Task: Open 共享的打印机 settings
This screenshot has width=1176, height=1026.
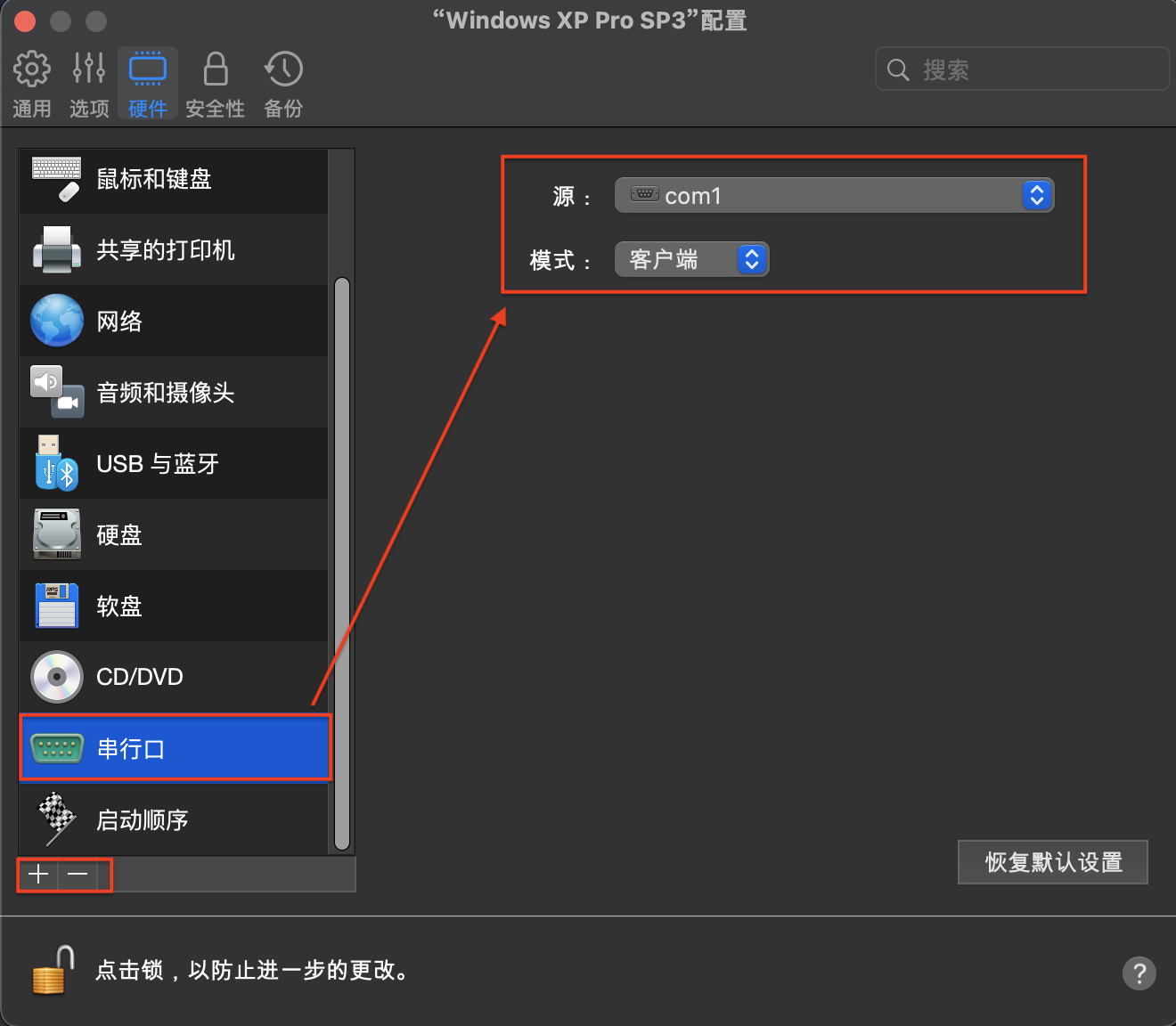Action: pos(174,250)
